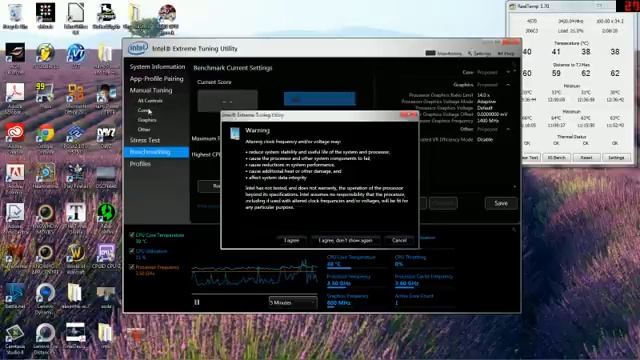Open the blue iVi desktop shortcut
This screenshot has width=640, height=360.
click(x=76, y=56)
